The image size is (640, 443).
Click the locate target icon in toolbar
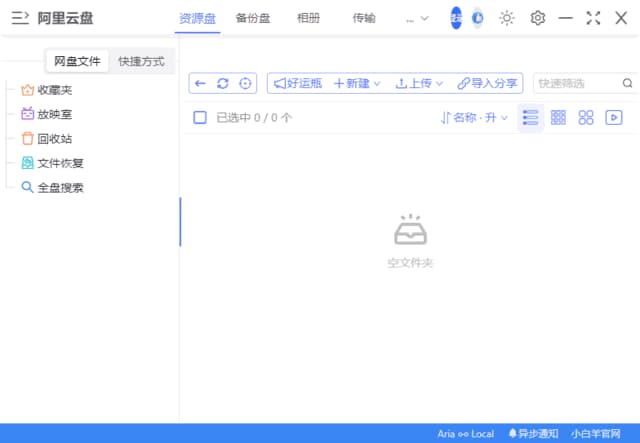click(x=245, y=84)
